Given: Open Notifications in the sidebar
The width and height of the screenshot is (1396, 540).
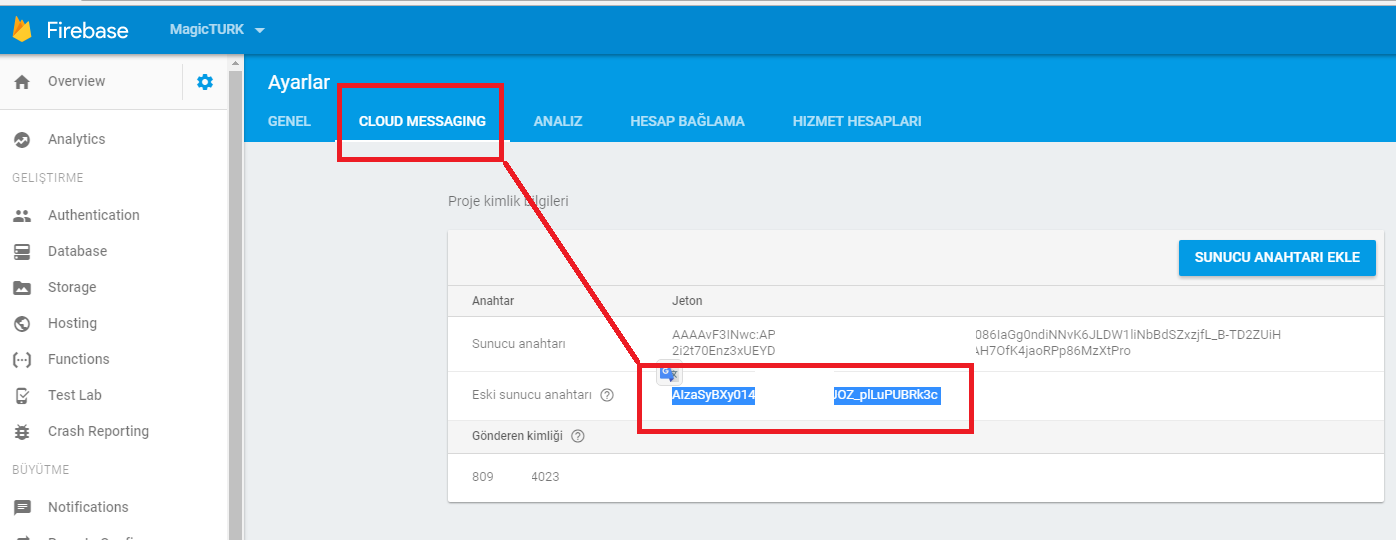Looking at the screenshot, I should pyautogui.click(x=88, y=507).
